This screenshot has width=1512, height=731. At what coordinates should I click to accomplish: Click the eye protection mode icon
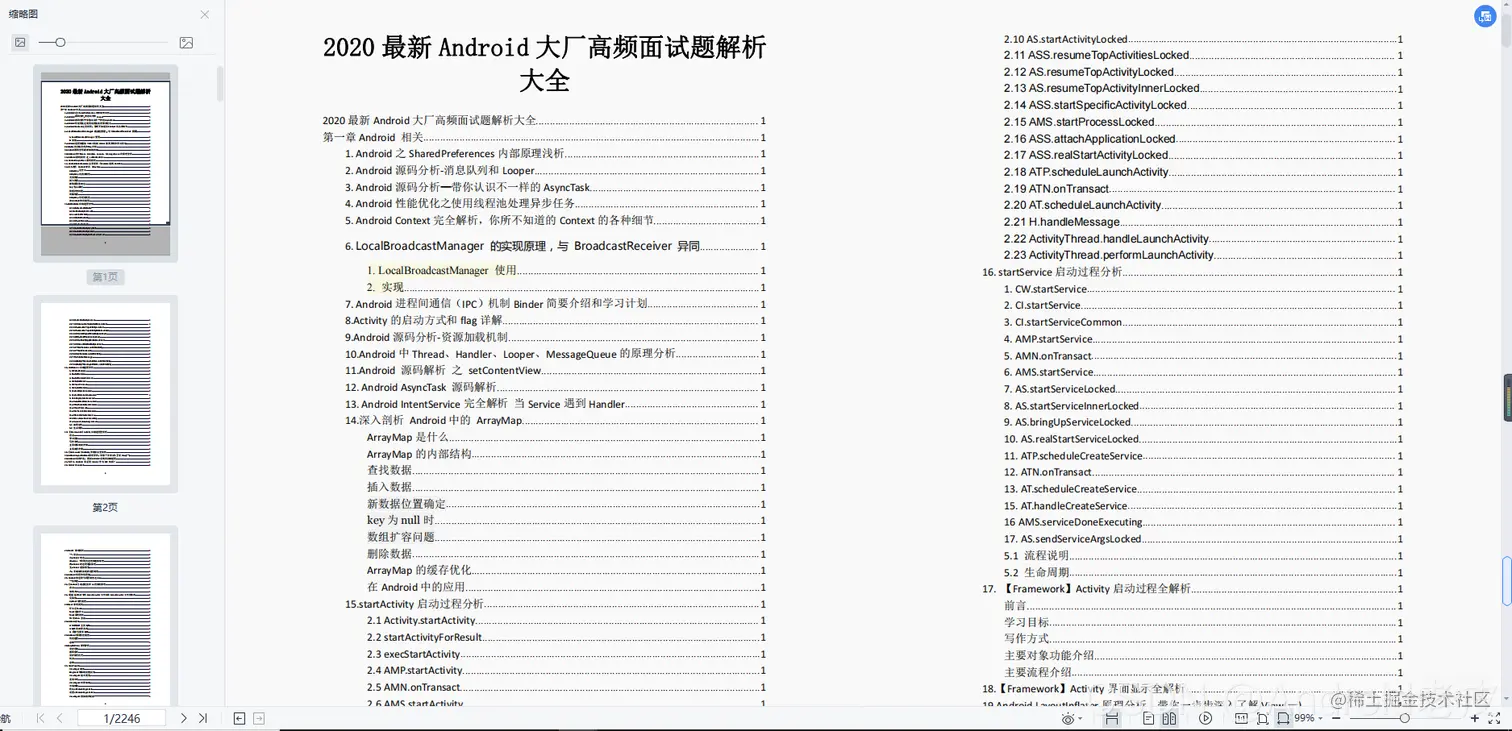click(x=1068, y=718)
